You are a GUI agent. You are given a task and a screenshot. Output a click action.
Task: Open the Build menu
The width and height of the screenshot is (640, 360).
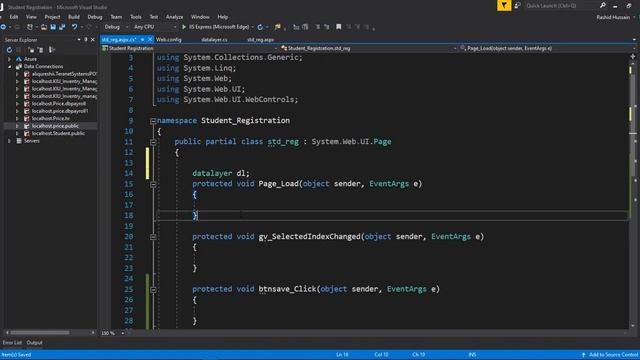click(x=74, y=17)
